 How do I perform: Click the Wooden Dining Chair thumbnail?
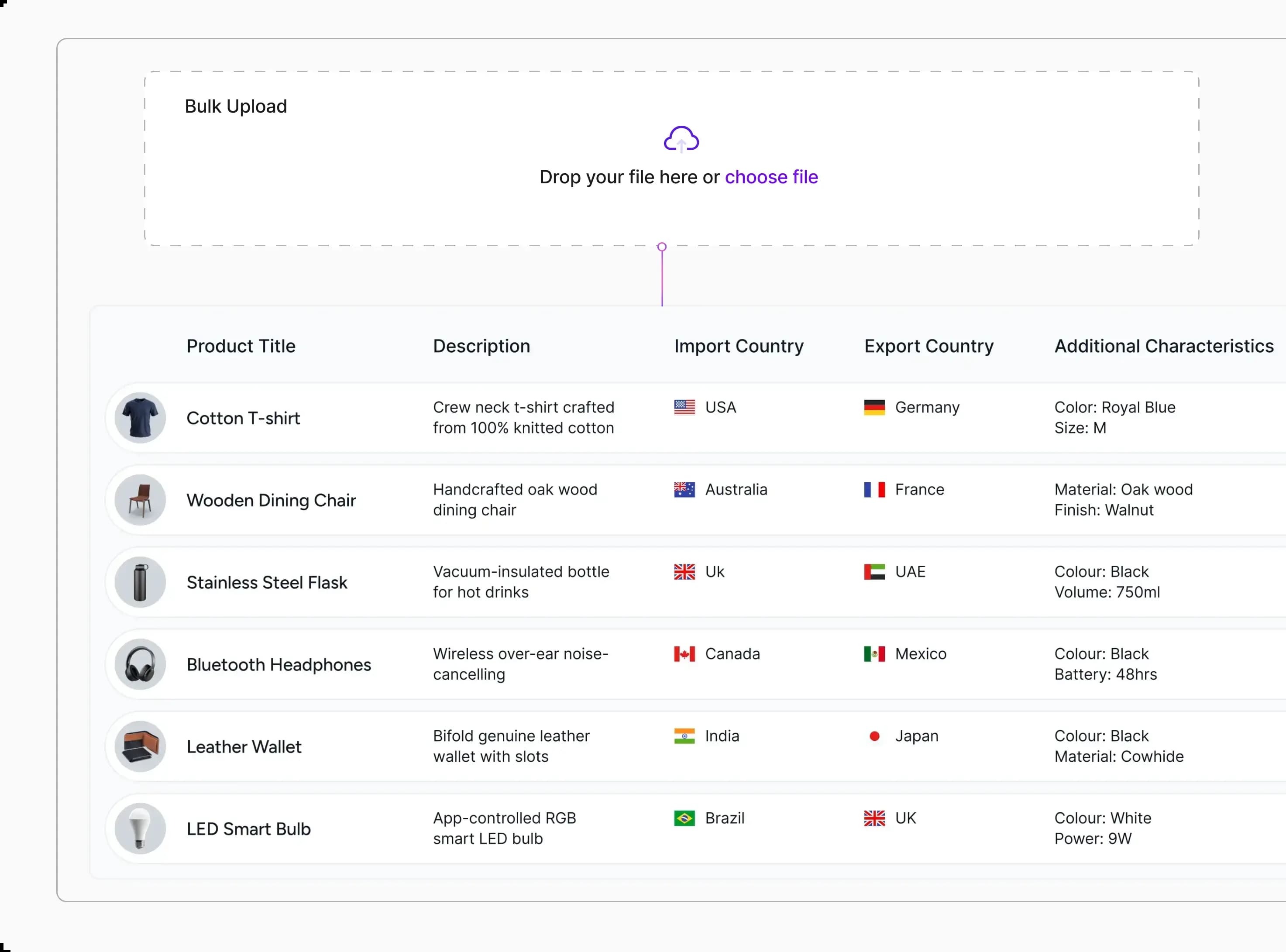point(140,500)
